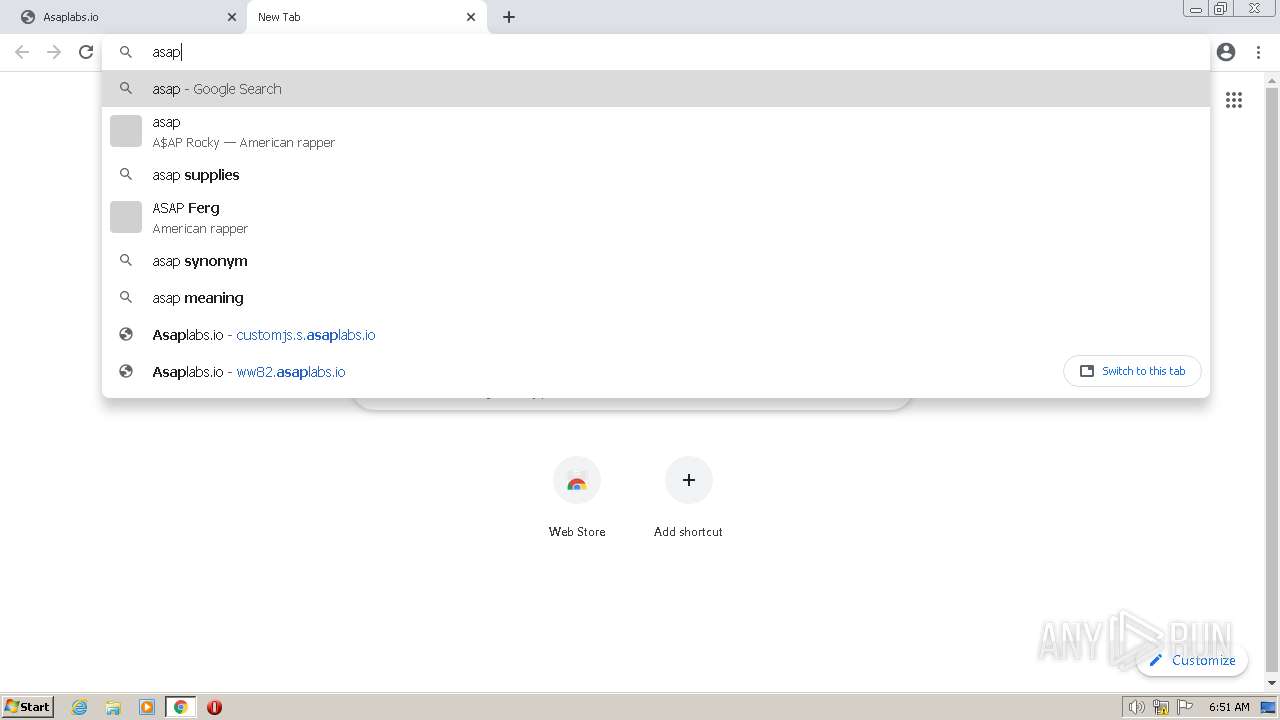This screenshot has width=1280, height=720.
Task: Click search icon beside 'asap synonym'
Action: point(126,260)
